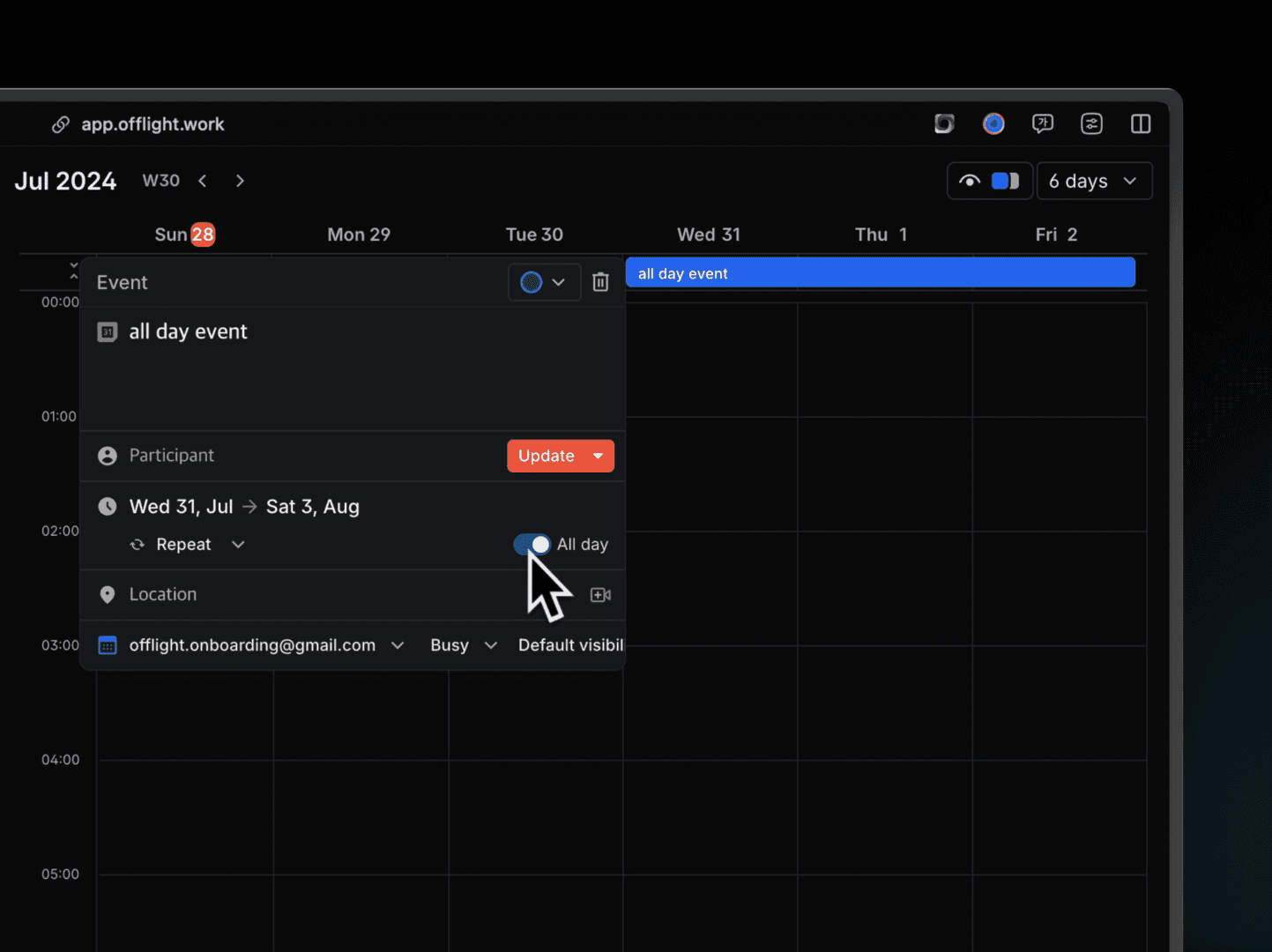Toggle the split panel layout icon
The height and width of the screenshot is (952, 1272).
pos(1141,123)
